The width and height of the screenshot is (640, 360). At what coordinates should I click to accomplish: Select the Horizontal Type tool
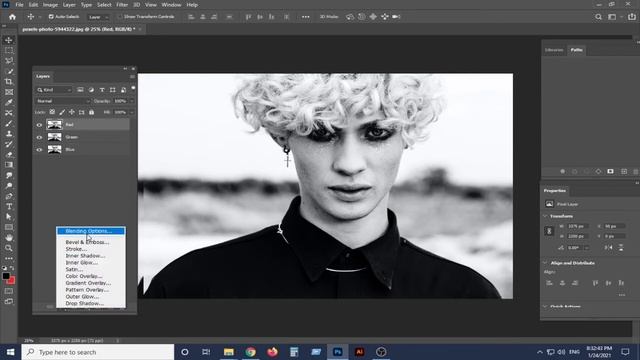click(x=9, y=207)
